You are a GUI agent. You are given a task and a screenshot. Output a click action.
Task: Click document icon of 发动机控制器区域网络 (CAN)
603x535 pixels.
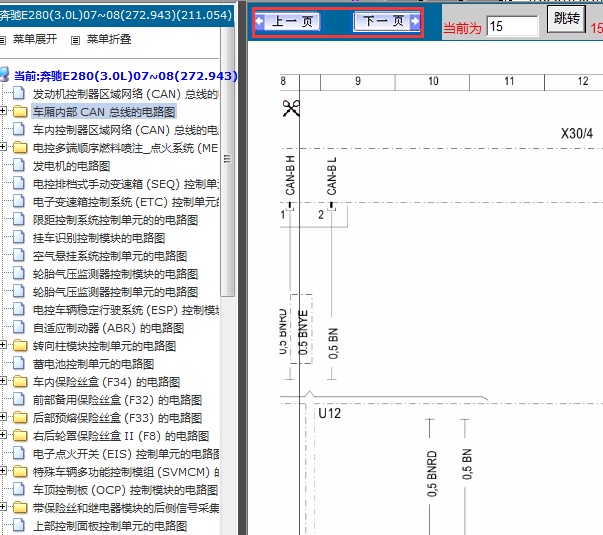click(19, 93)
